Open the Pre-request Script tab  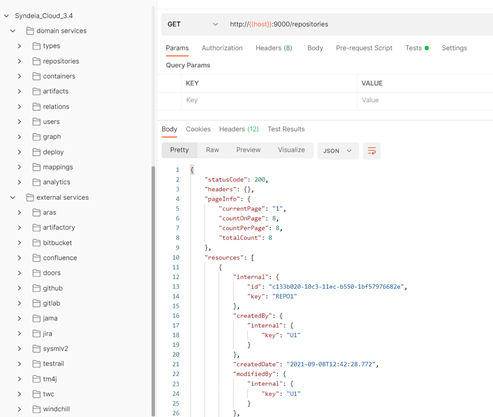click(x=364, y=48)
